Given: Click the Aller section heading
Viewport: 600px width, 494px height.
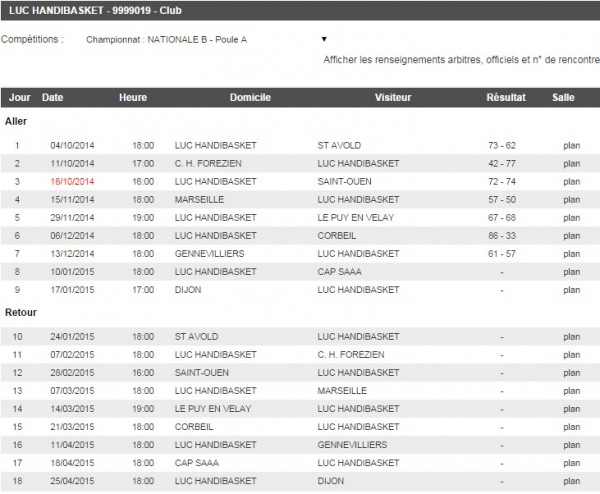Looking at the screenshot, I should click(16, 121).
